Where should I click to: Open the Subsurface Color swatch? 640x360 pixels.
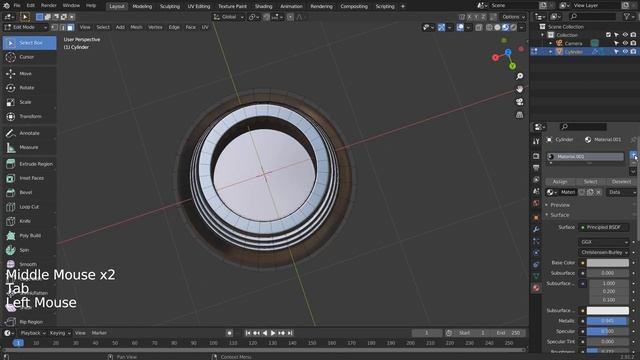click(608, 311)
